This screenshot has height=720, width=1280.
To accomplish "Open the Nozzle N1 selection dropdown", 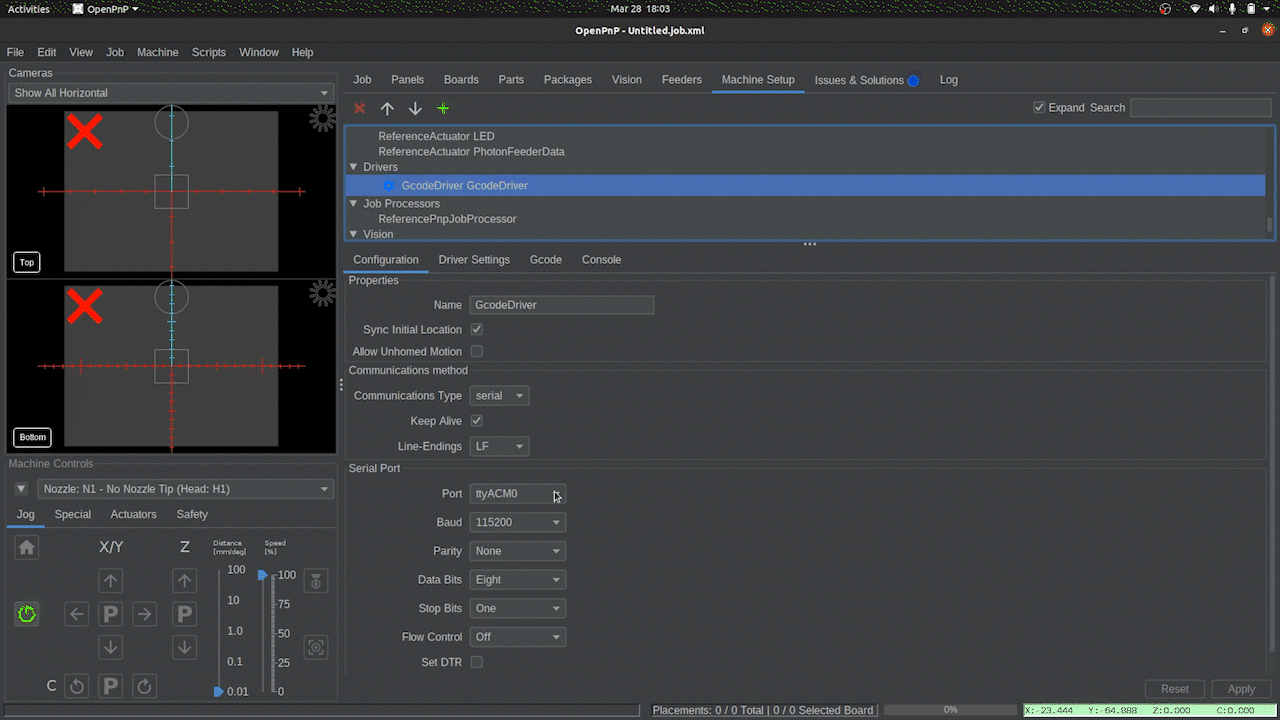I will (x=185, y=489).
